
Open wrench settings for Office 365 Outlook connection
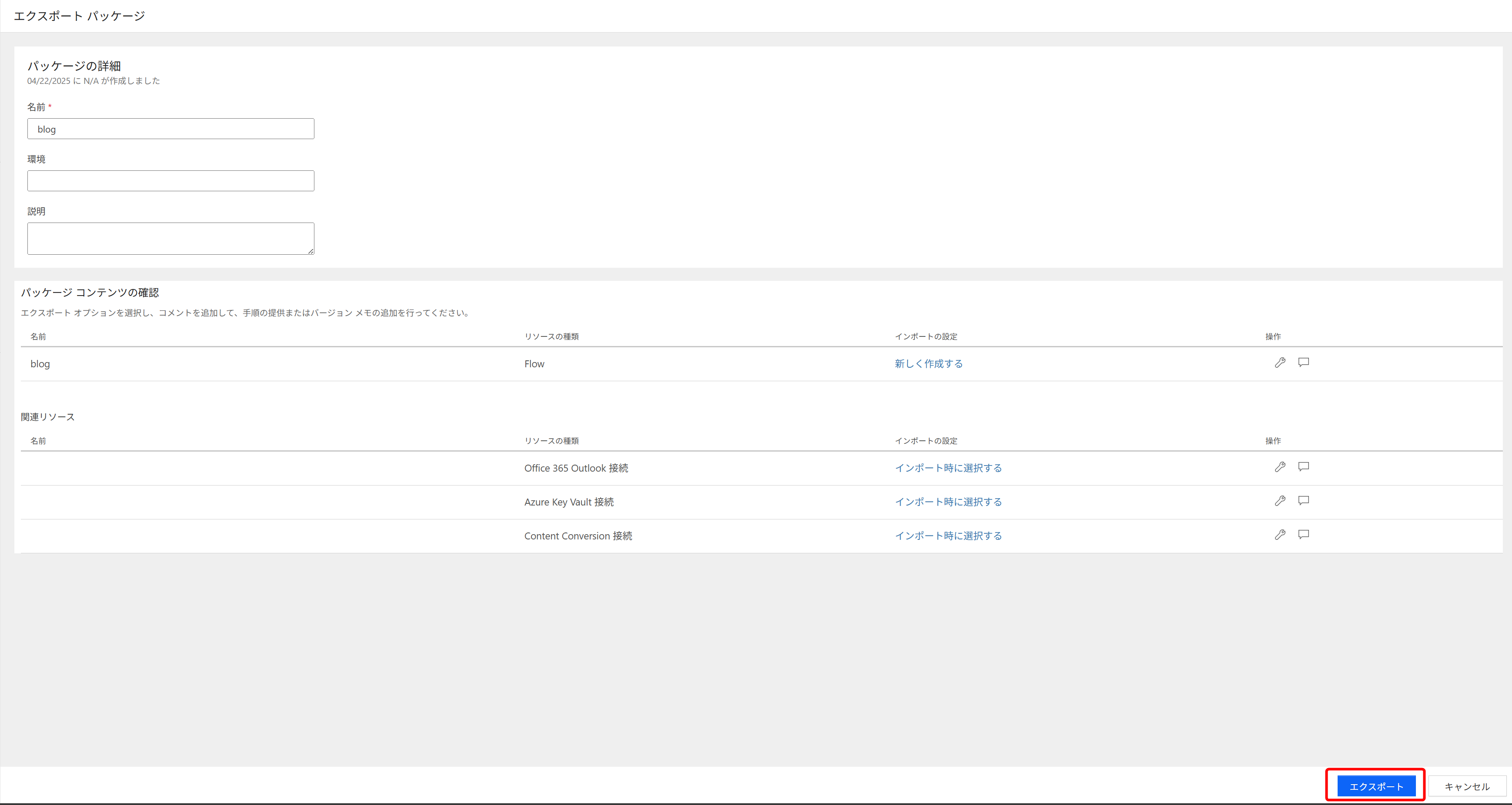click(1279, 467)
